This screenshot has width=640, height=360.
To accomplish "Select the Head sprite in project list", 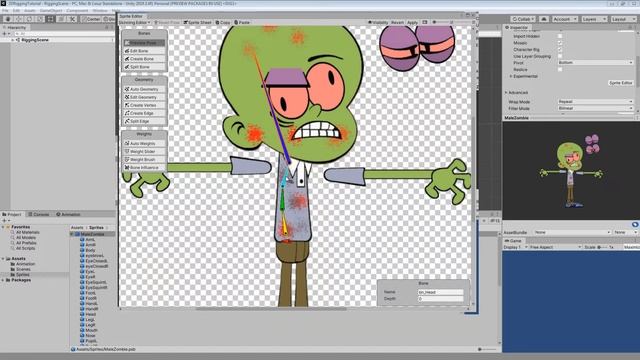I will point(90,314).
